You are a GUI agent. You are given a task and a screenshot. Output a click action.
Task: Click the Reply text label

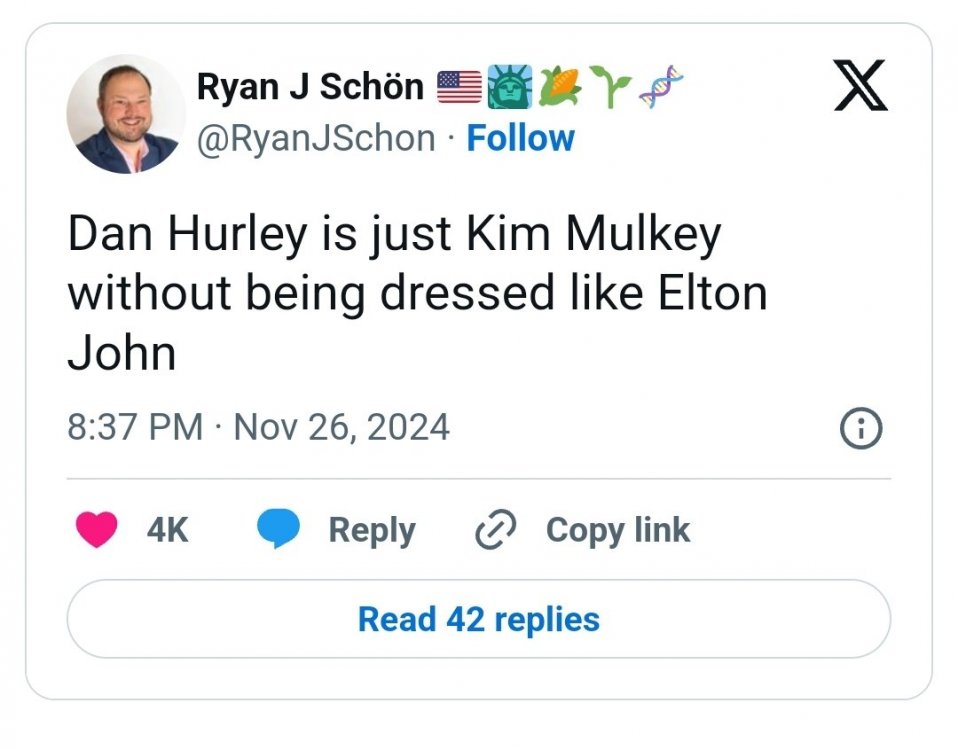point(371,530)
